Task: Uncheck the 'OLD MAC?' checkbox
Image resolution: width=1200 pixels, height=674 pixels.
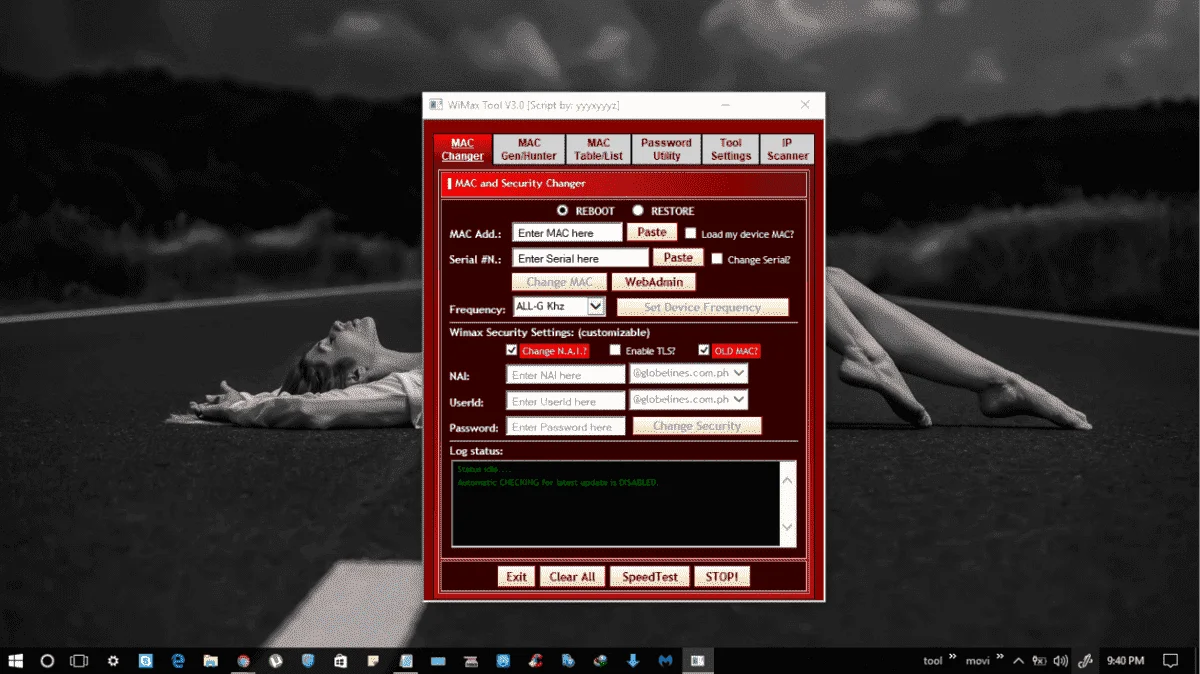Action: [x=704, y=350]
